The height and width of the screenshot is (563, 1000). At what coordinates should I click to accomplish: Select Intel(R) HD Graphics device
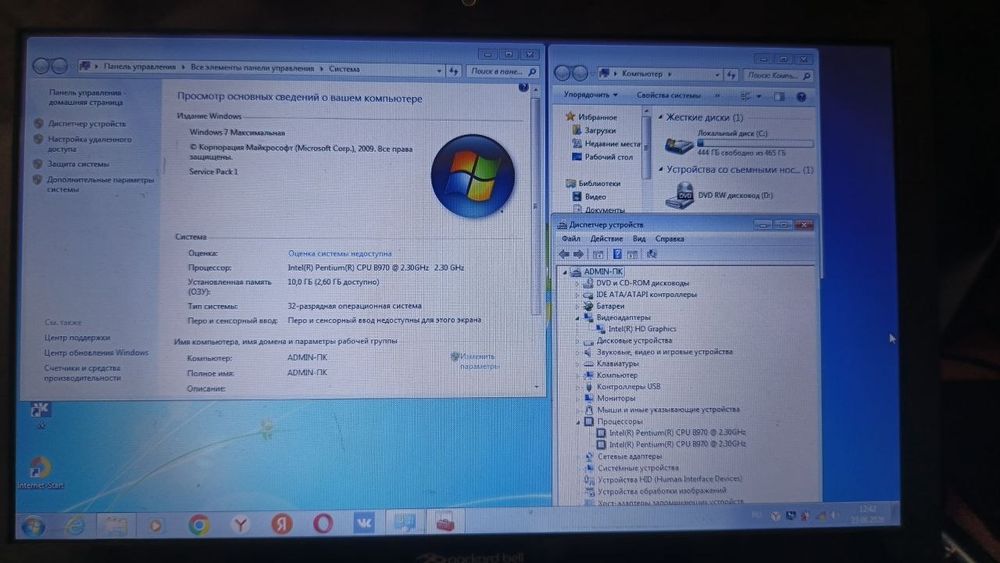(x=642, y=329)
